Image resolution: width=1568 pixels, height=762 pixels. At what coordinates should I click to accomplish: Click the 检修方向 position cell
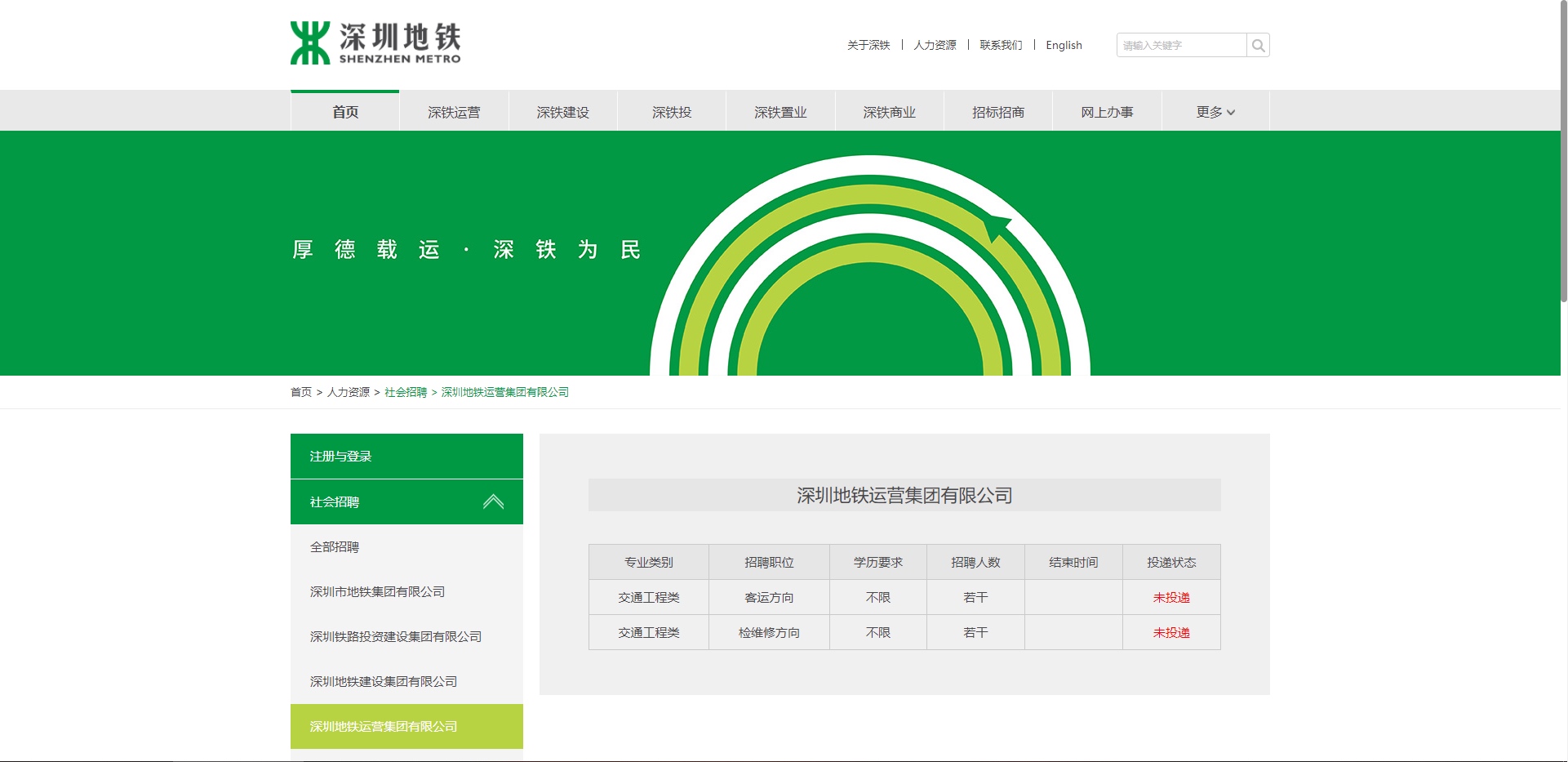click(769, 632)
